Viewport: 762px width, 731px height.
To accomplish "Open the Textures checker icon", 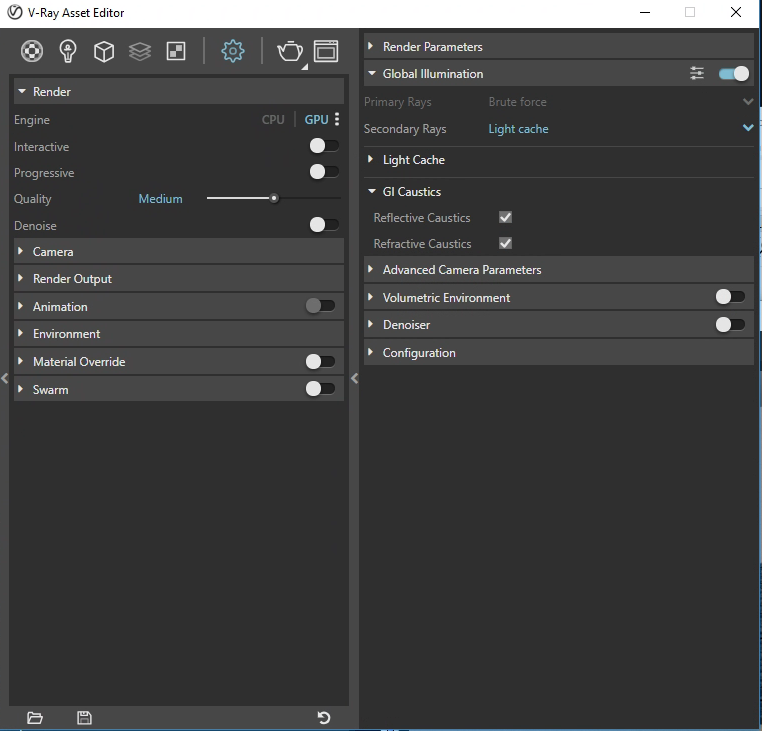I will (176, 51).
